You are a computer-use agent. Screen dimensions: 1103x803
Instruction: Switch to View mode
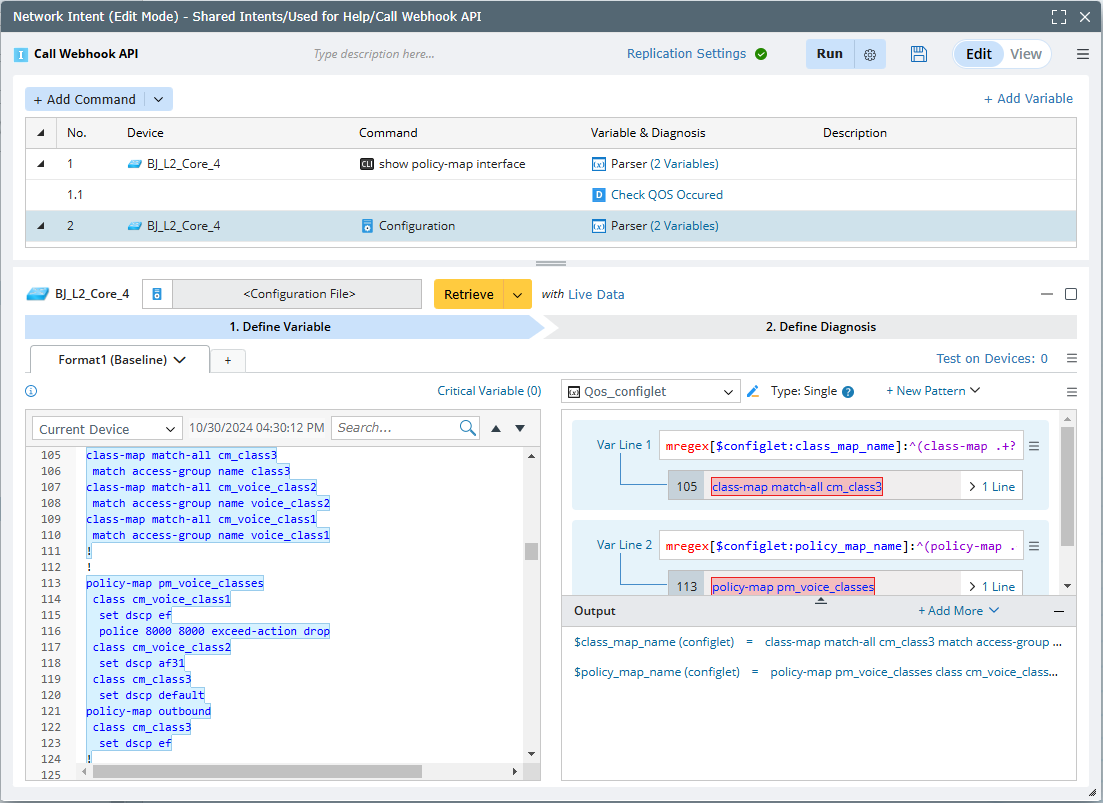pos(1025,54)
